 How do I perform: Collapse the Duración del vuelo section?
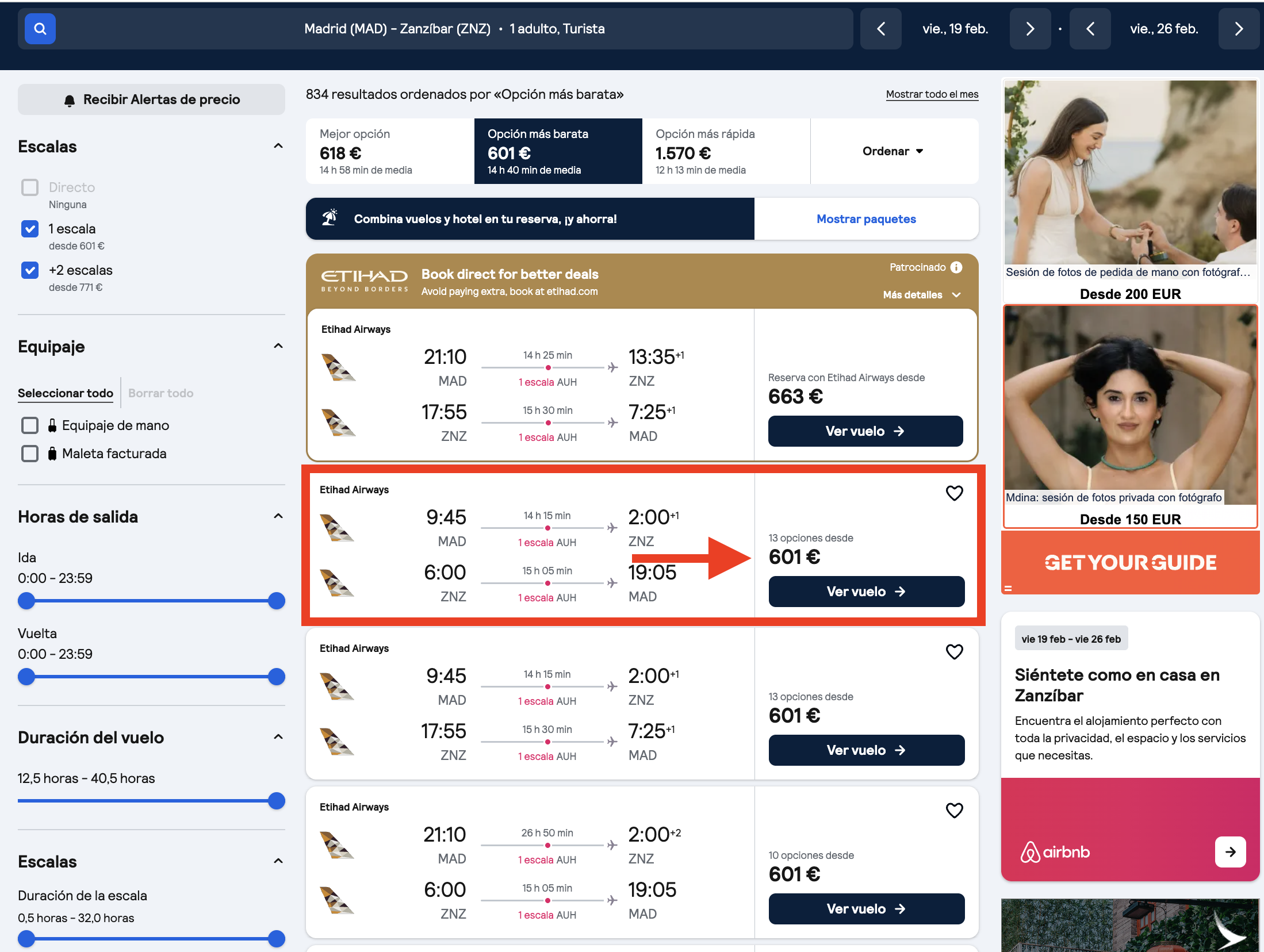pyautogui.click(x=278, y=737)
